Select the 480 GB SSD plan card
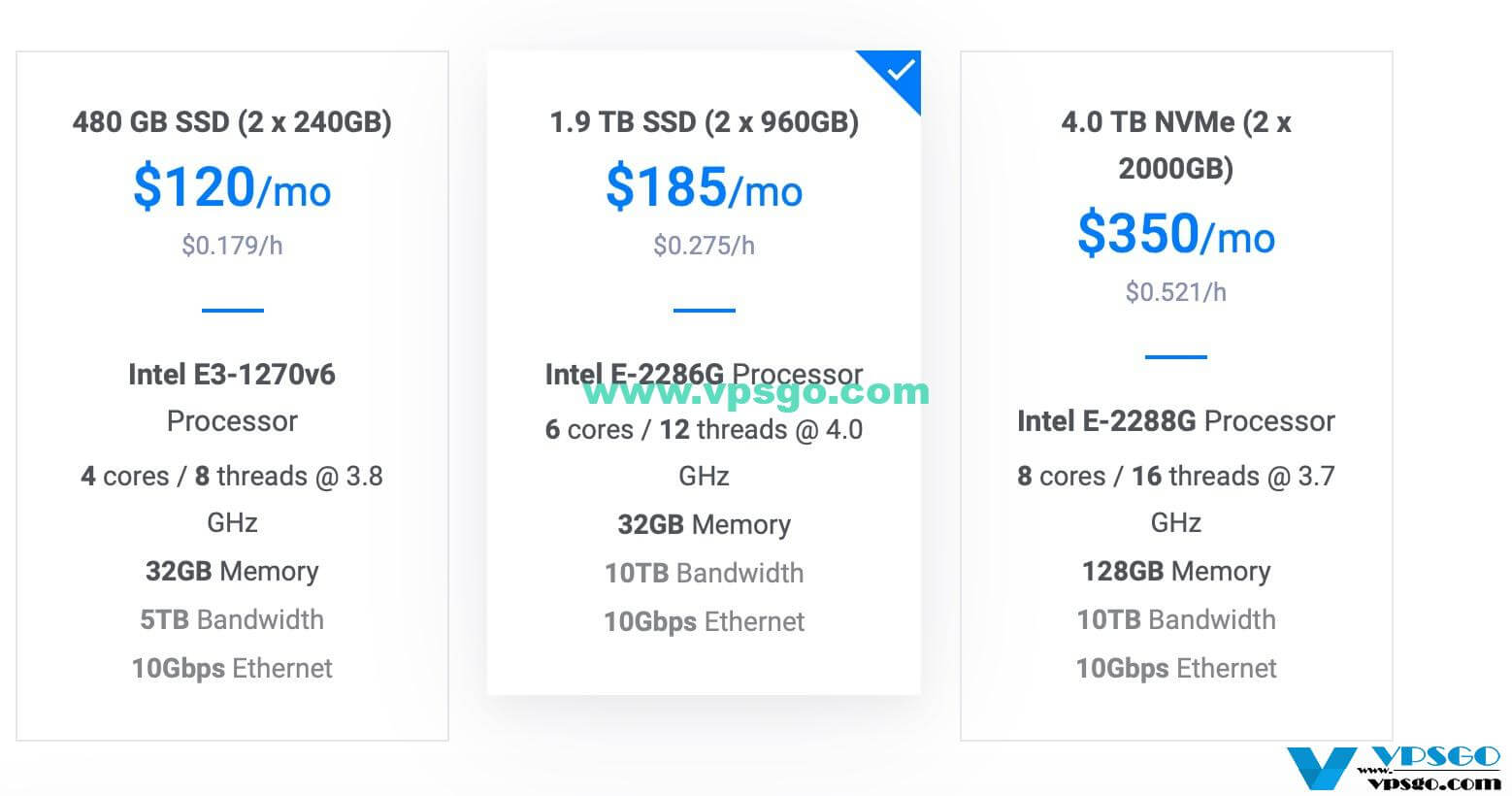Screen dimensions: 1512x796 [232, 396]
